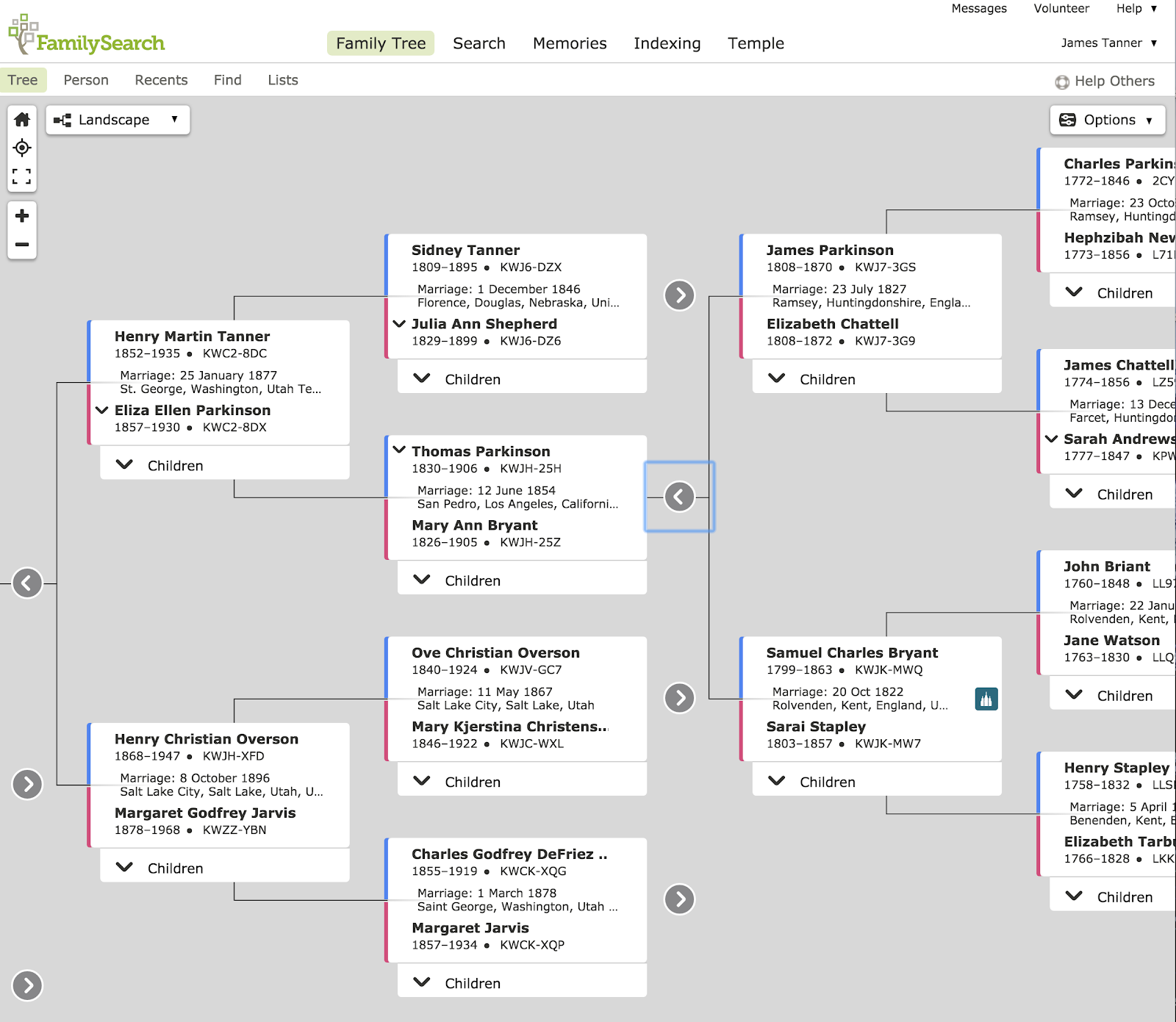
Task: Zoom in on the family tree
Action: 22,215
